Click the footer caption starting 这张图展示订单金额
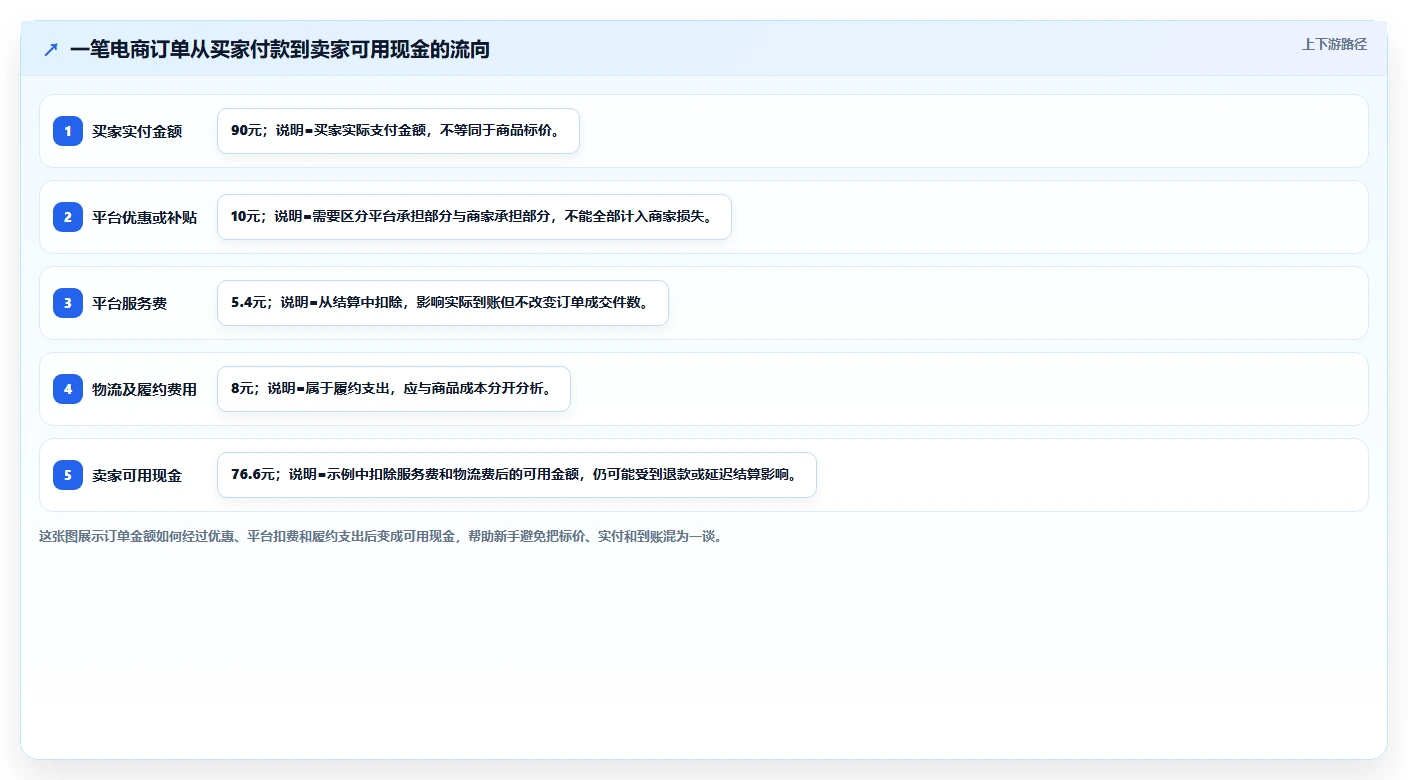1408x780 pixels. (x=380, y=536)
